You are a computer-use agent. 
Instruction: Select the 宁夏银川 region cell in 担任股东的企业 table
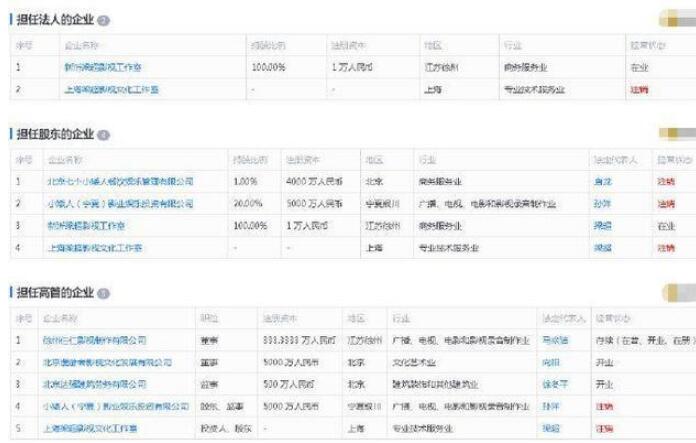(382, 204)
